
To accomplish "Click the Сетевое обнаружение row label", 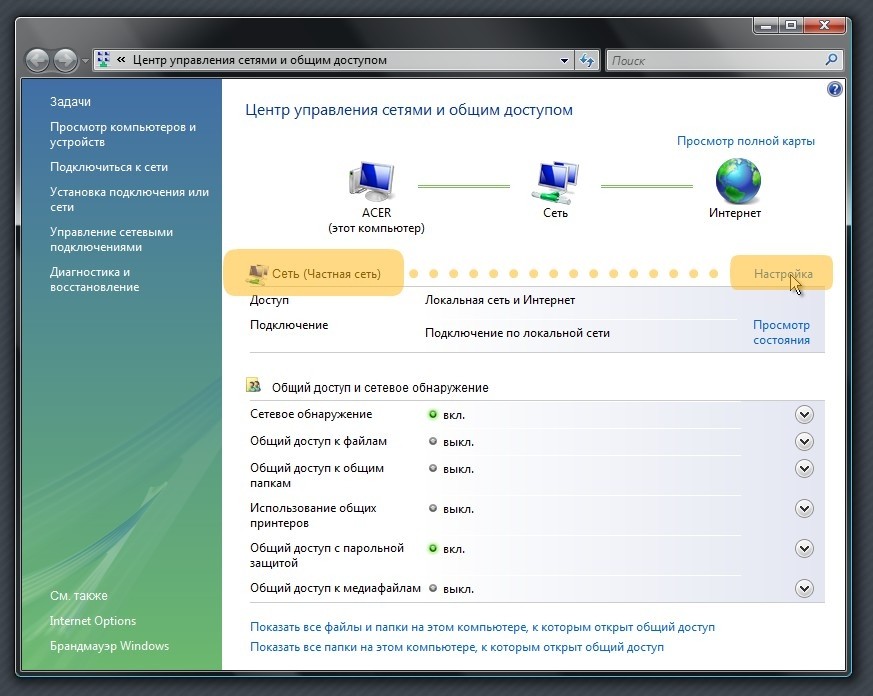I will coord(311,414).
